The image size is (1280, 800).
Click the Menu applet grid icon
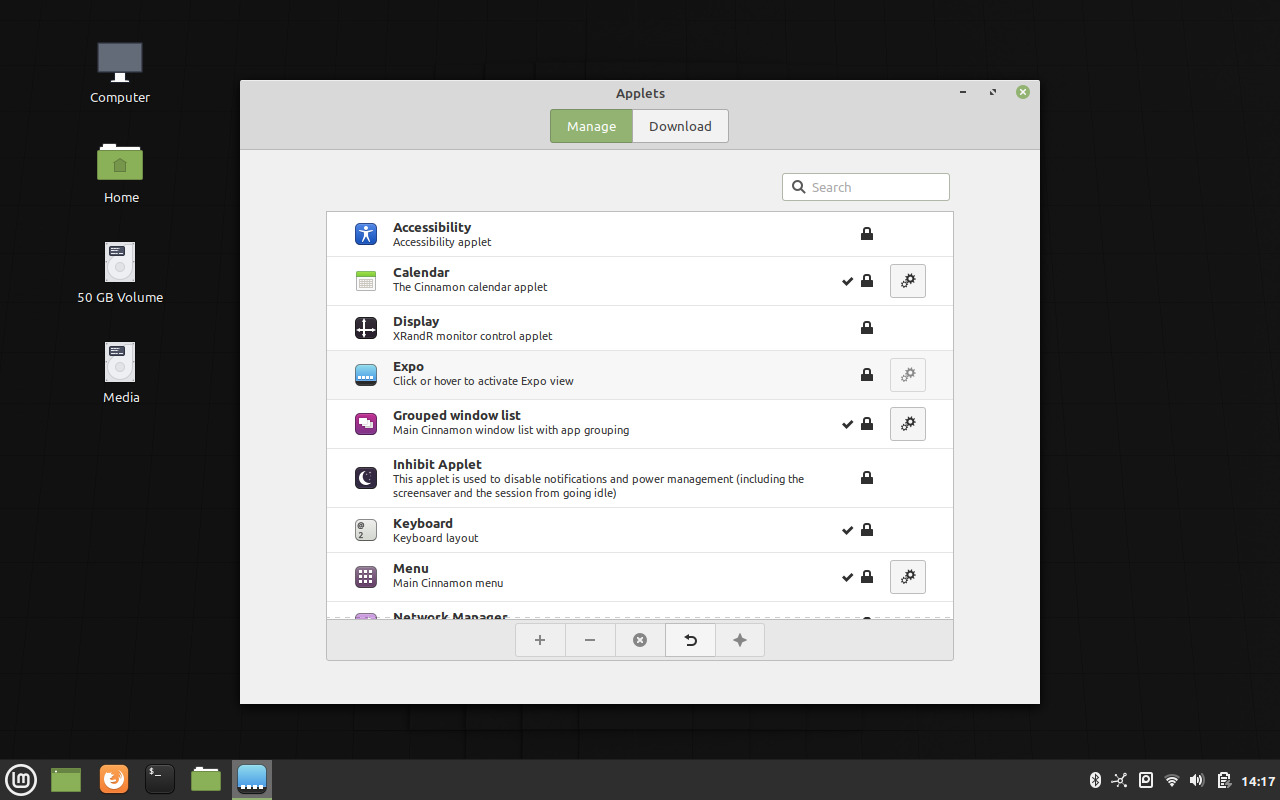[x=366, y=577]
